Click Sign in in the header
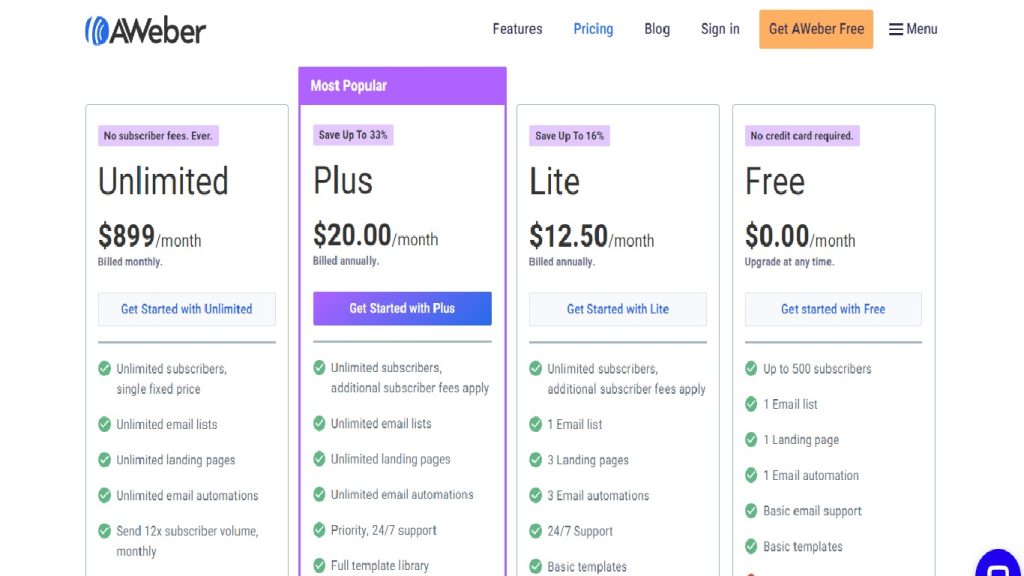The height and width of the screenshot is (576, 1024). [x=720, y=29]
